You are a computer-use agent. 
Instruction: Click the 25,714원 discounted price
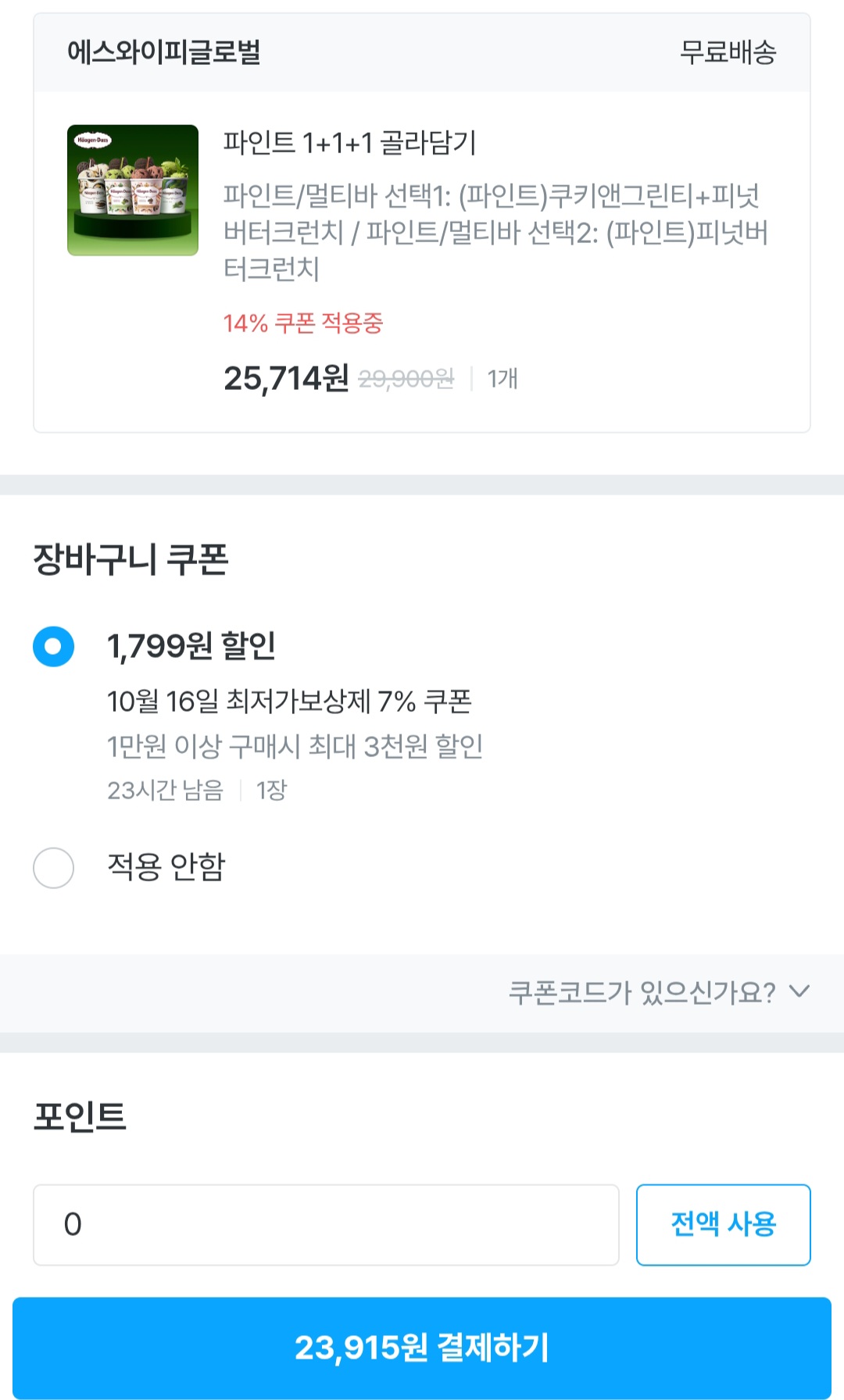pyautogui.click(x=286, y=379)
